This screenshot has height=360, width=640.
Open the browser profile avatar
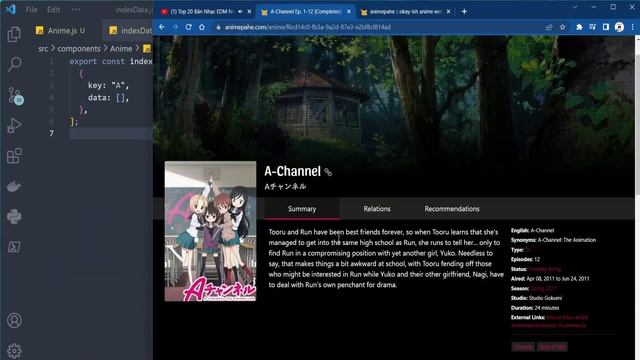[x=619, y=27]
